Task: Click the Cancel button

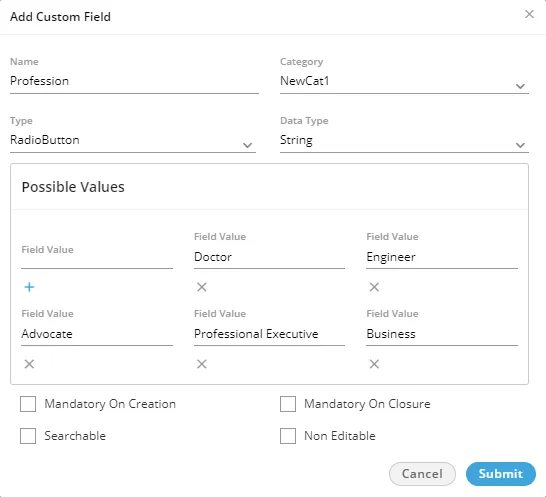Action: coord(422,474)
